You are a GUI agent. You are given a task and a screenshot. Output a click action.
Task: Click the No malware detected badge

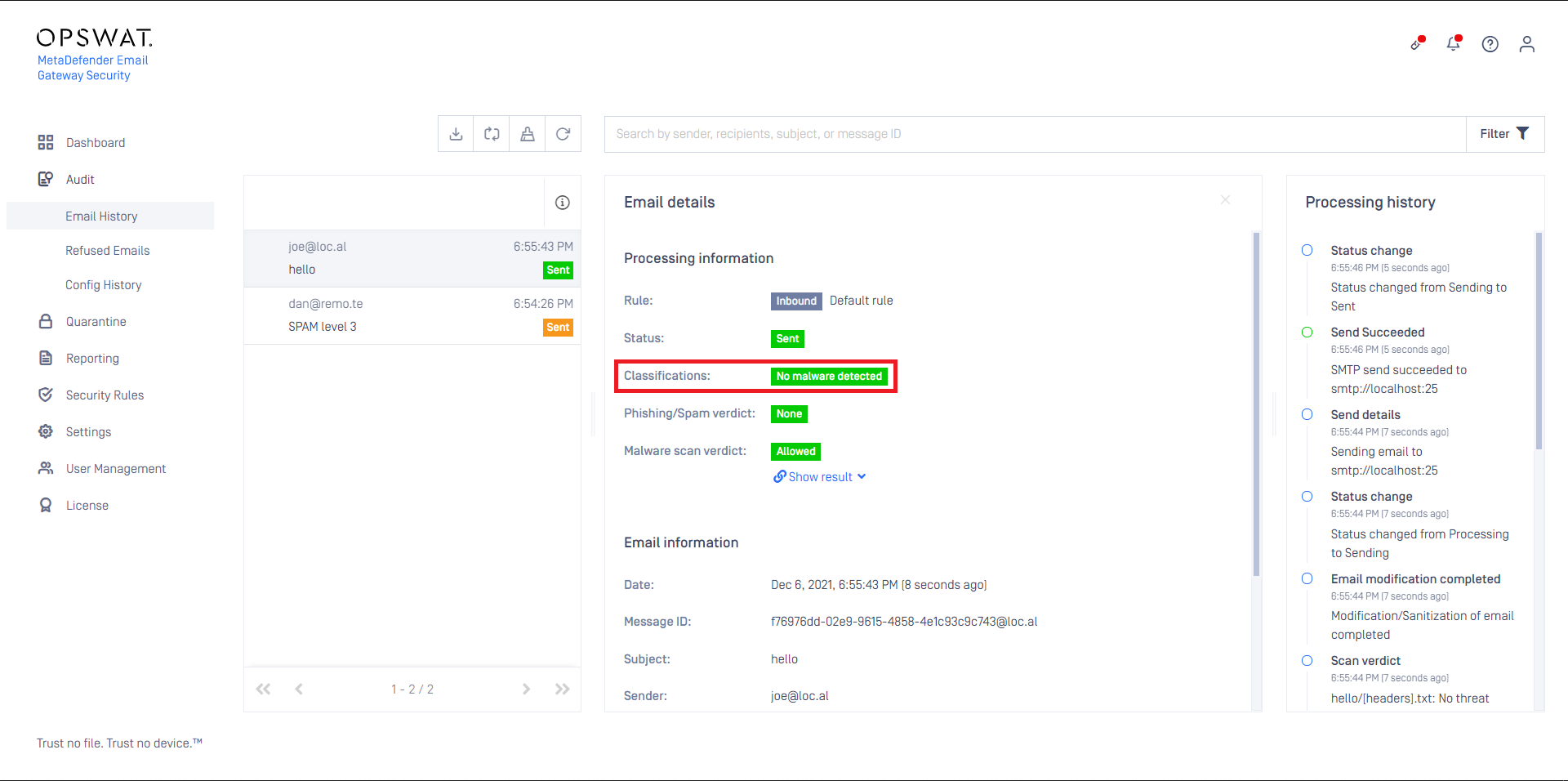pyautogui.click(x=829, y=377)
